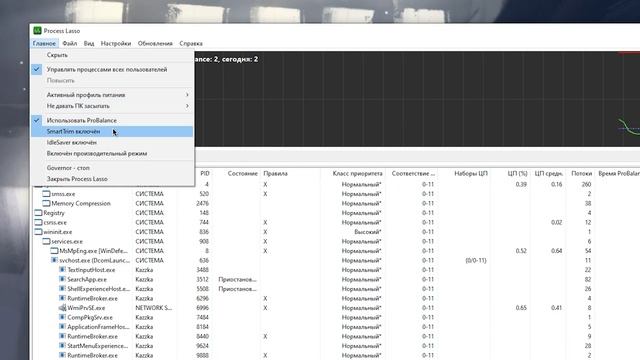Click Приостанов... state of ShellExperienceHost
The image size is (640, 360).
(x=237, y=289)
